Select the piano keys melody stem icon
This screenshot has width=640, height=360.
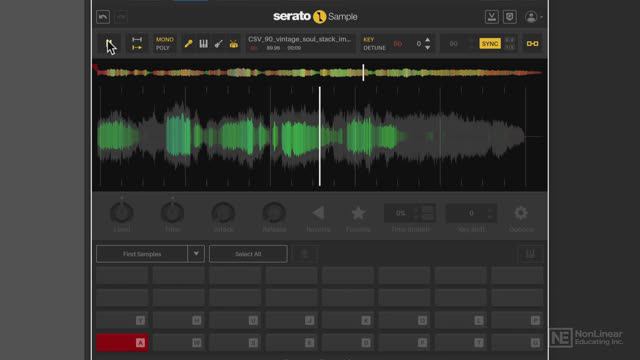click(x=203, y=44)
